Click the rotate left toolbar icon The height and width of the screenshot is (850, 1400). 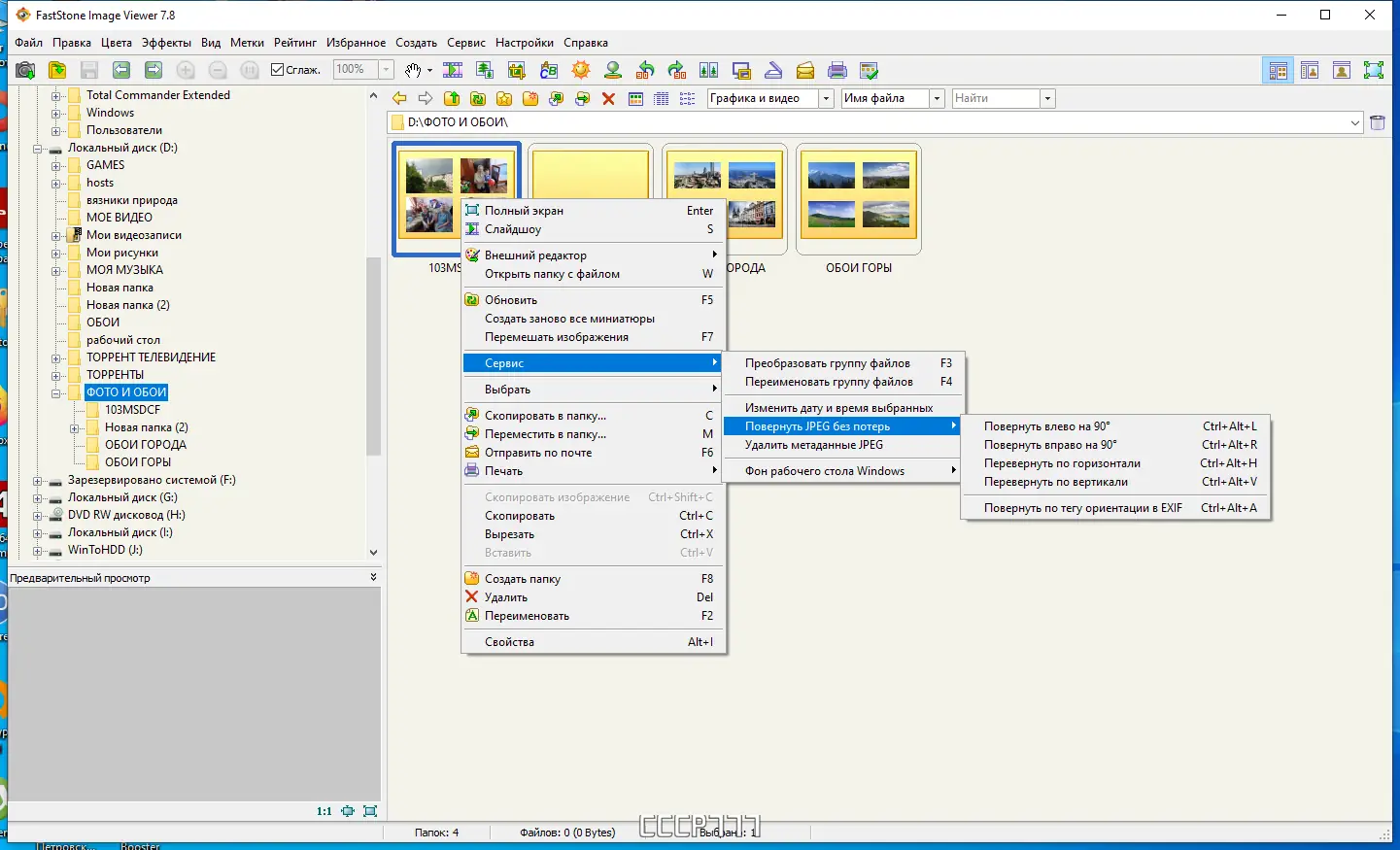pos(645,70)
